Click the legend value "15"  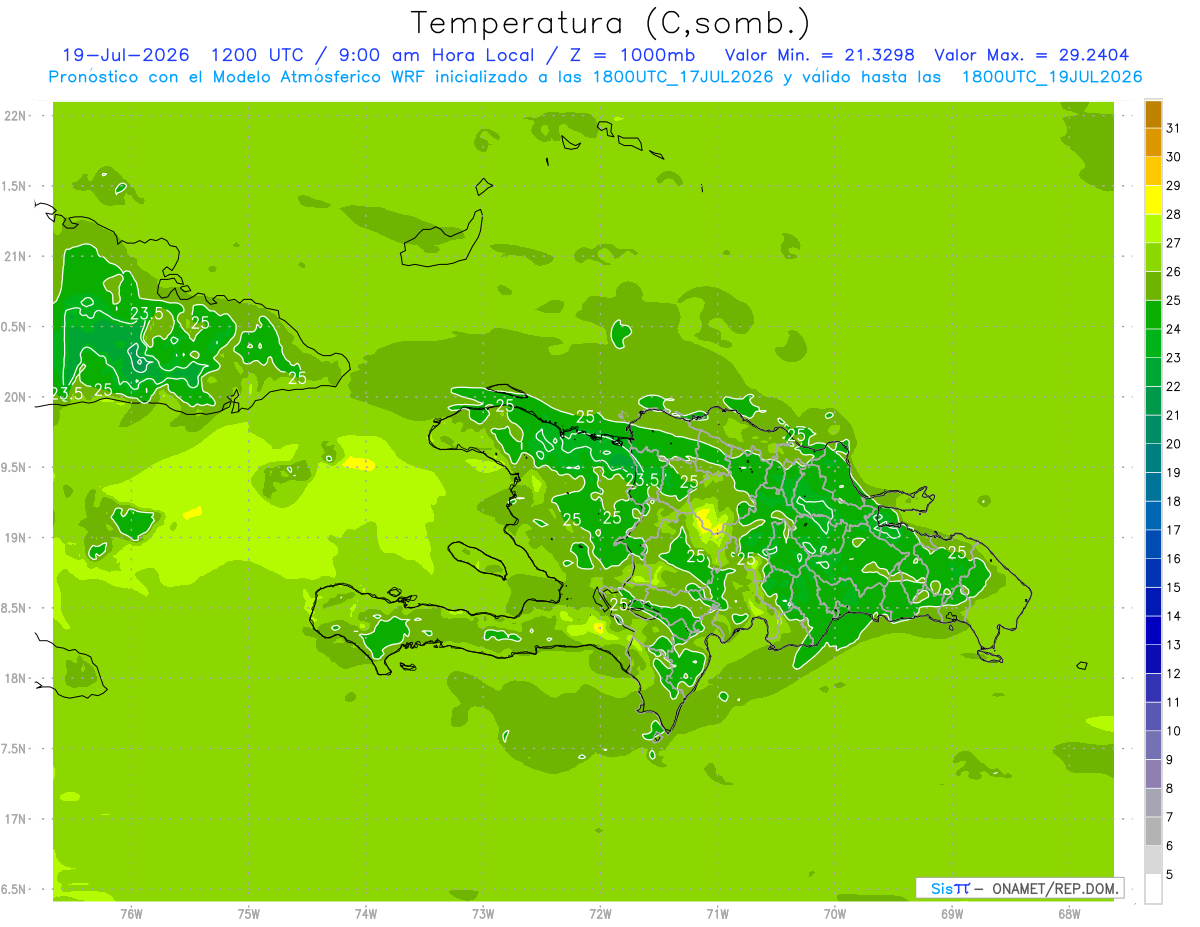pyautogui.click(x=1174, y=588)
